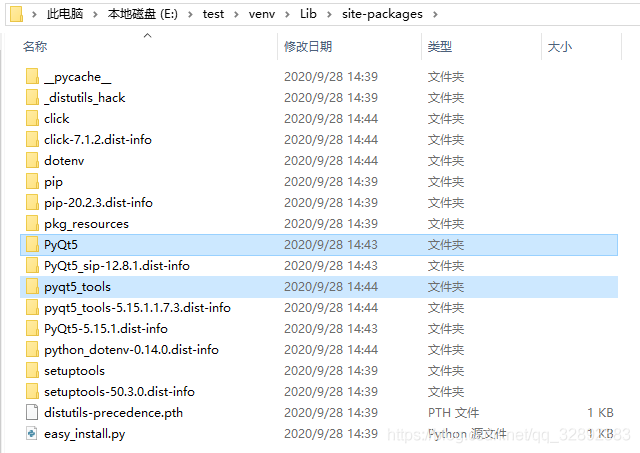Image resolution: width=640 pixels, height=453 pixels.
Task: Expand the chevron after Lib in breadcrumb
Action: [x=329, y=15]
